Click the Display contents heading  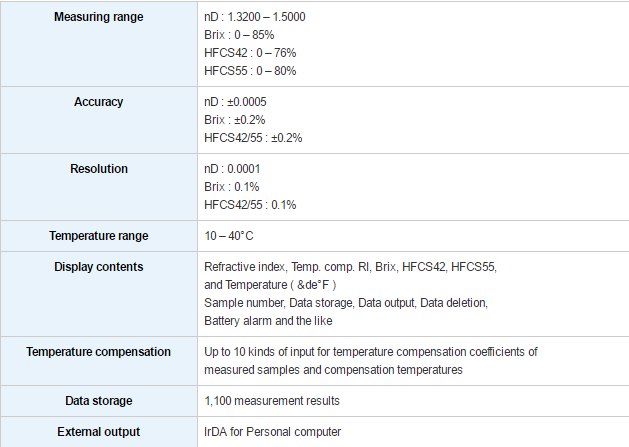point(99,267)
